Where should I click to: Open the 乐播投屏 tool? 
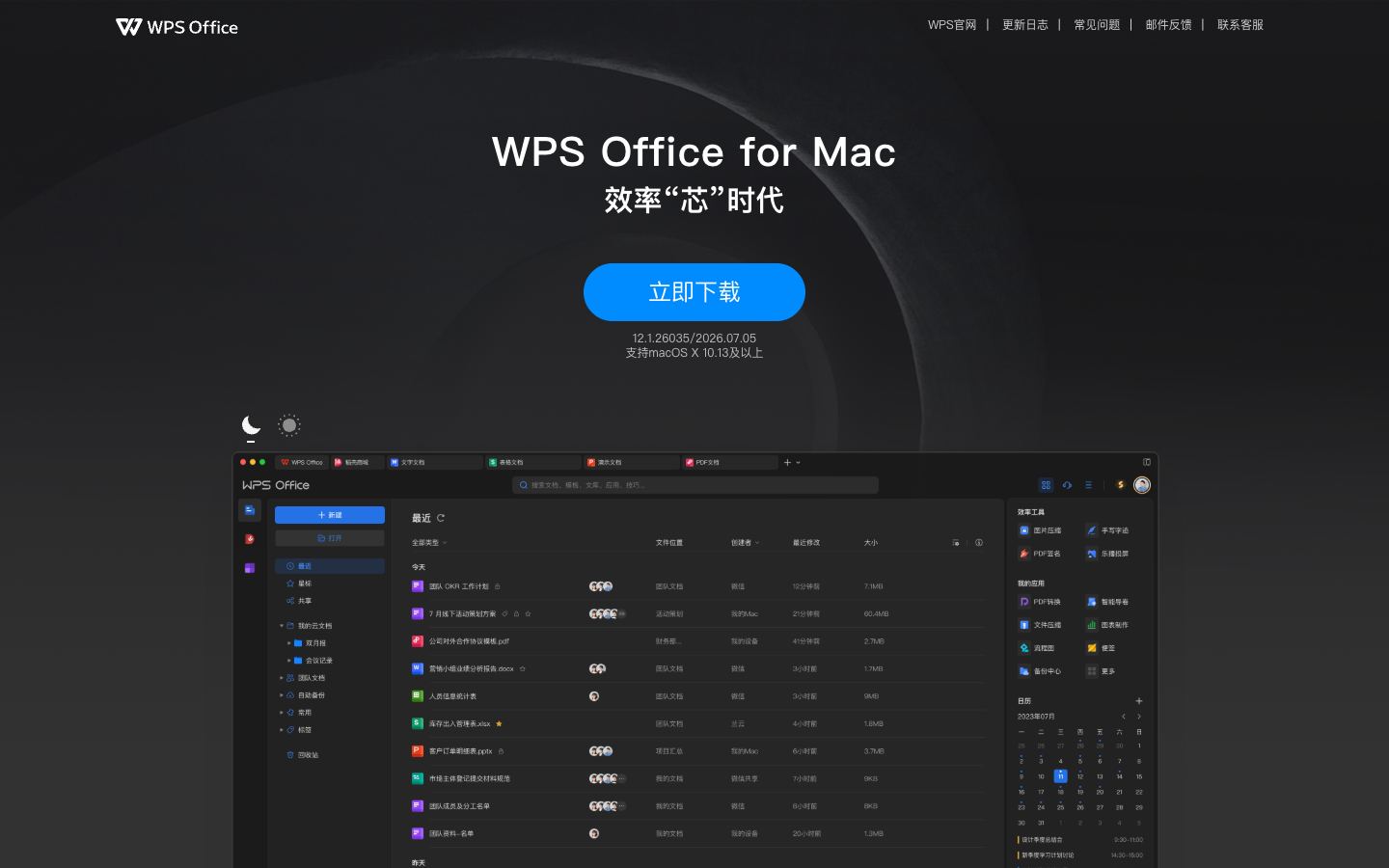[x=1107, y=554]
